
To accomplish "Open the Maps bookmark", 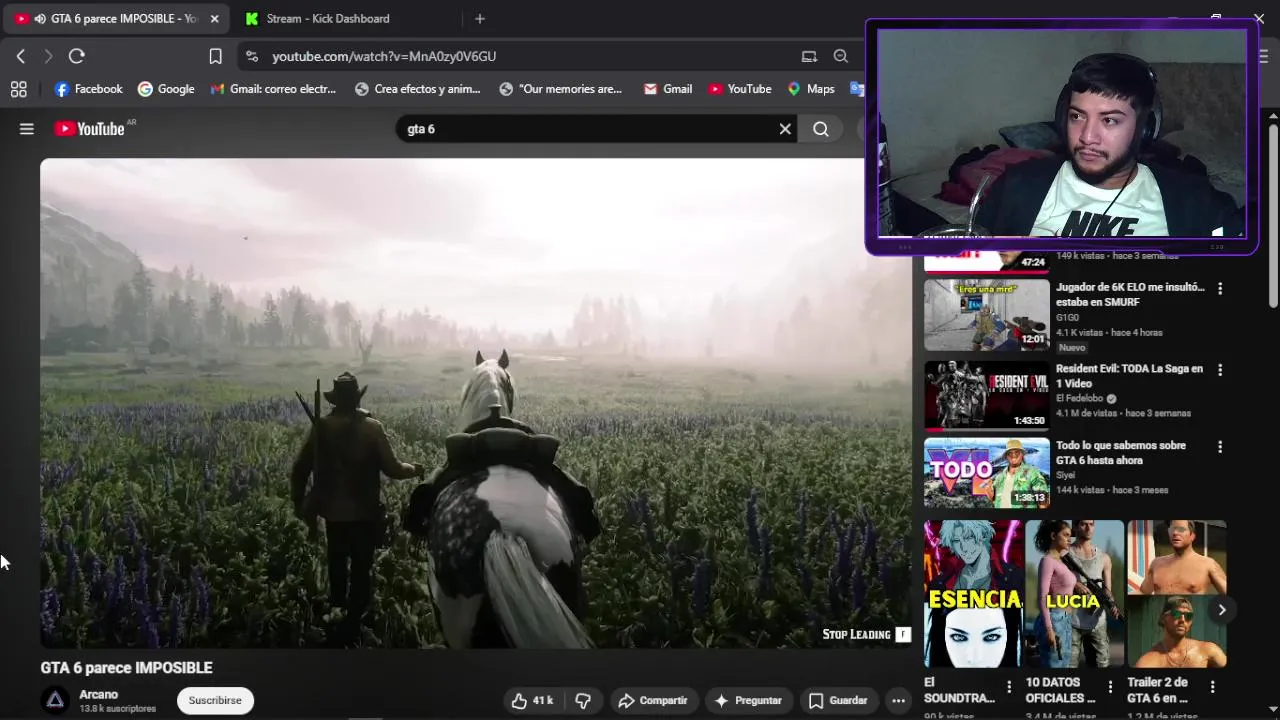I will [x=811, y=89].
